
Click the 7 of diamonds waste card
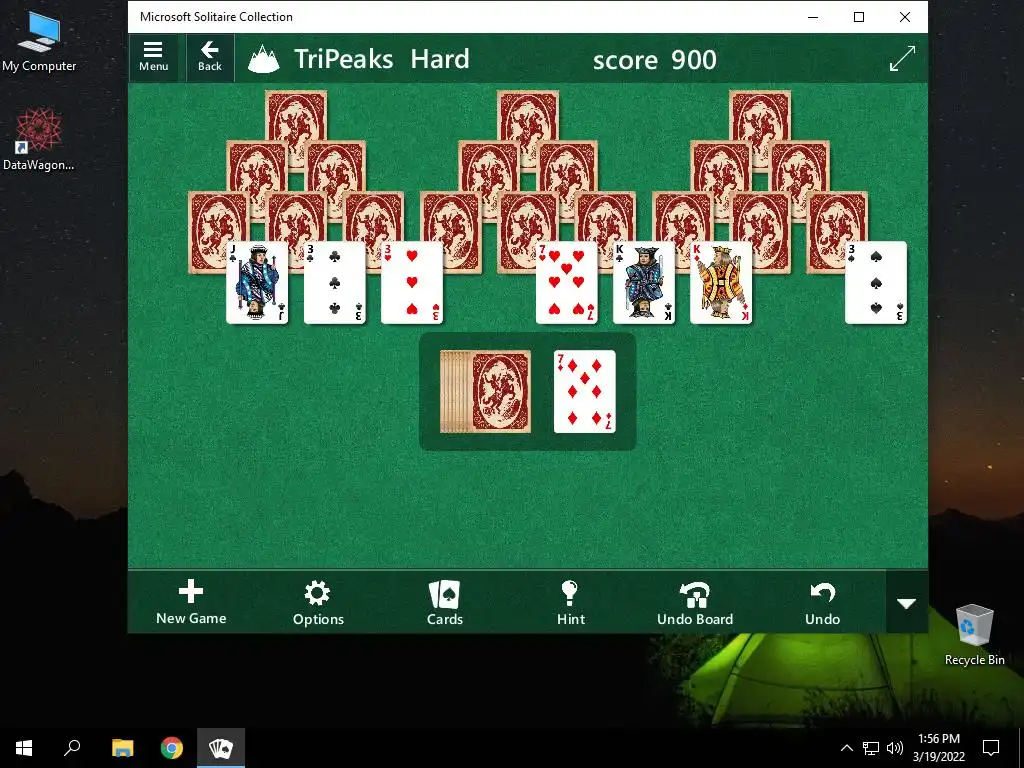584,392
